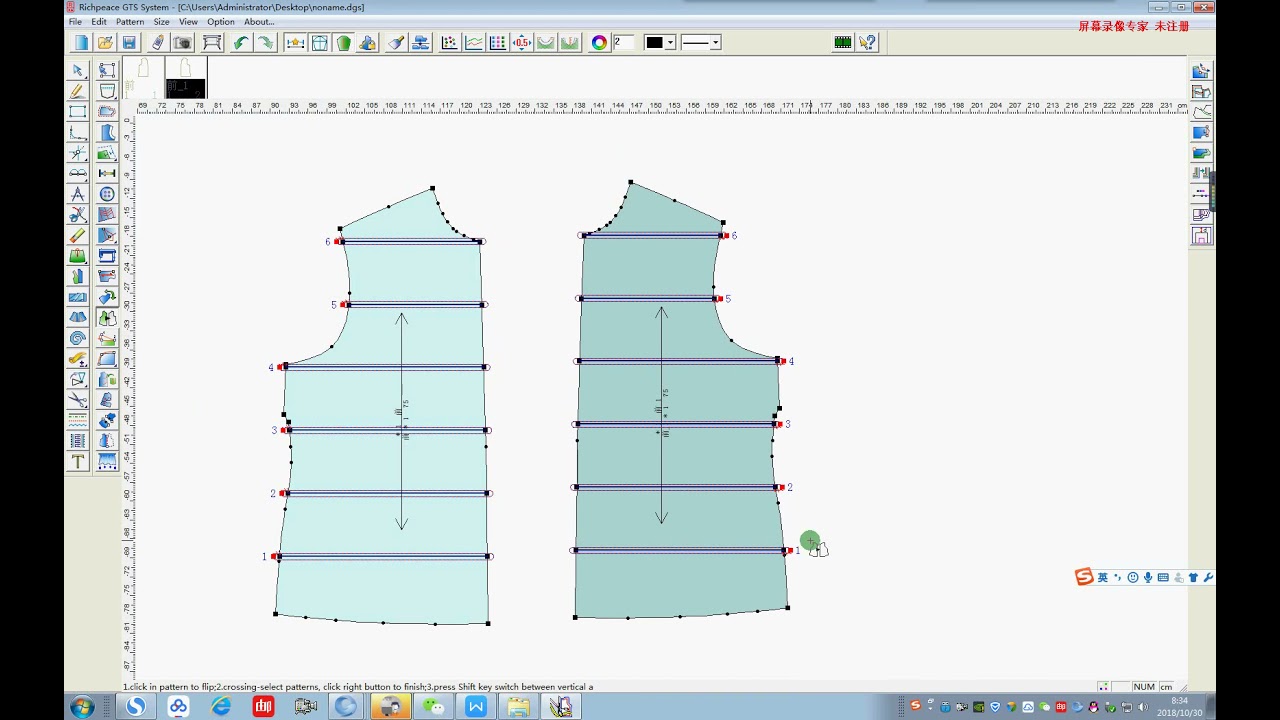The height and width of the screenshot is (720, 1280).
Task: Select the arrow pointer tool
Action: (77, 70)
